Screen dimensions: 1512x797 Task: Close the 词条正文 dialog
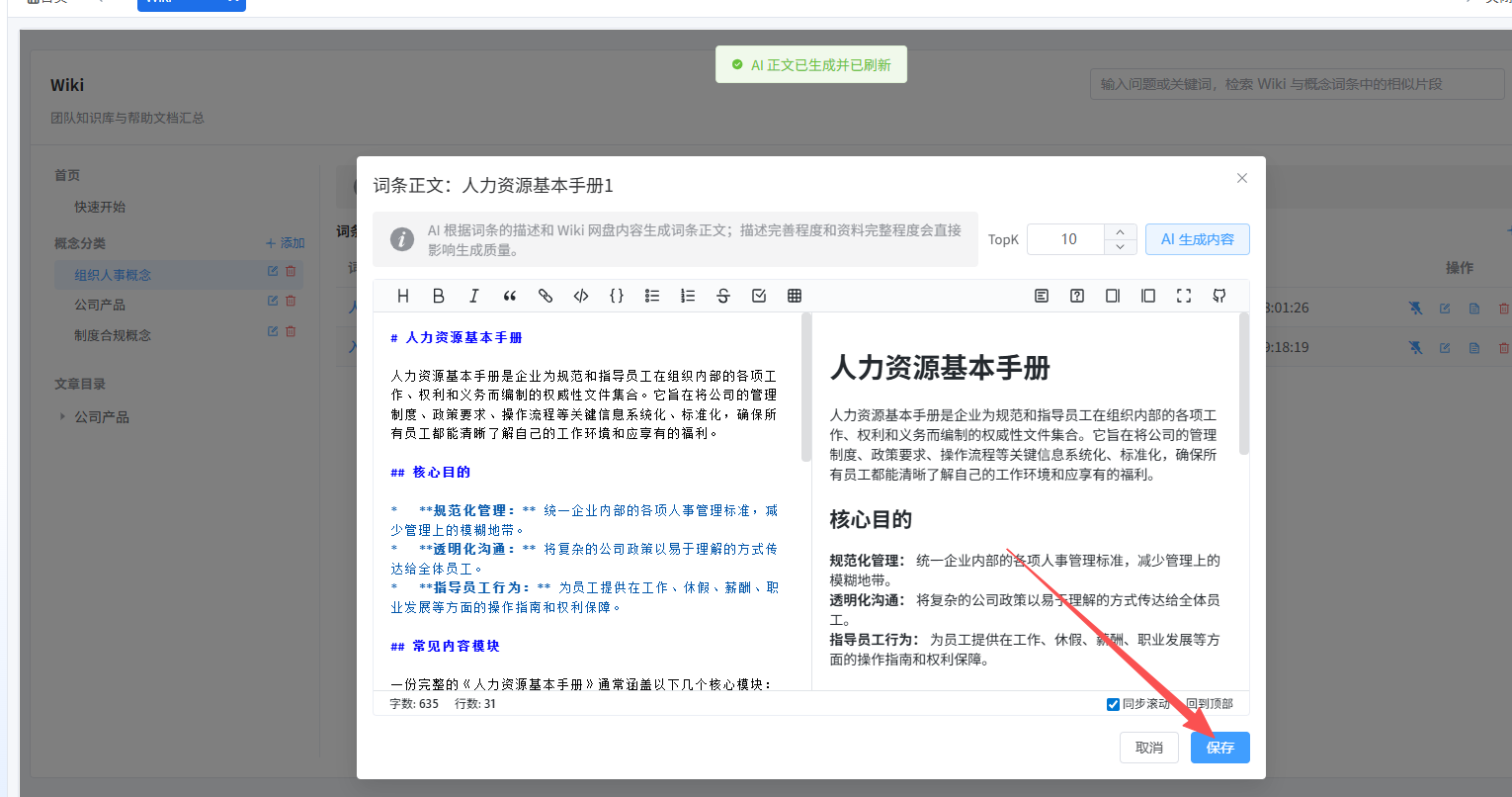1242,178
